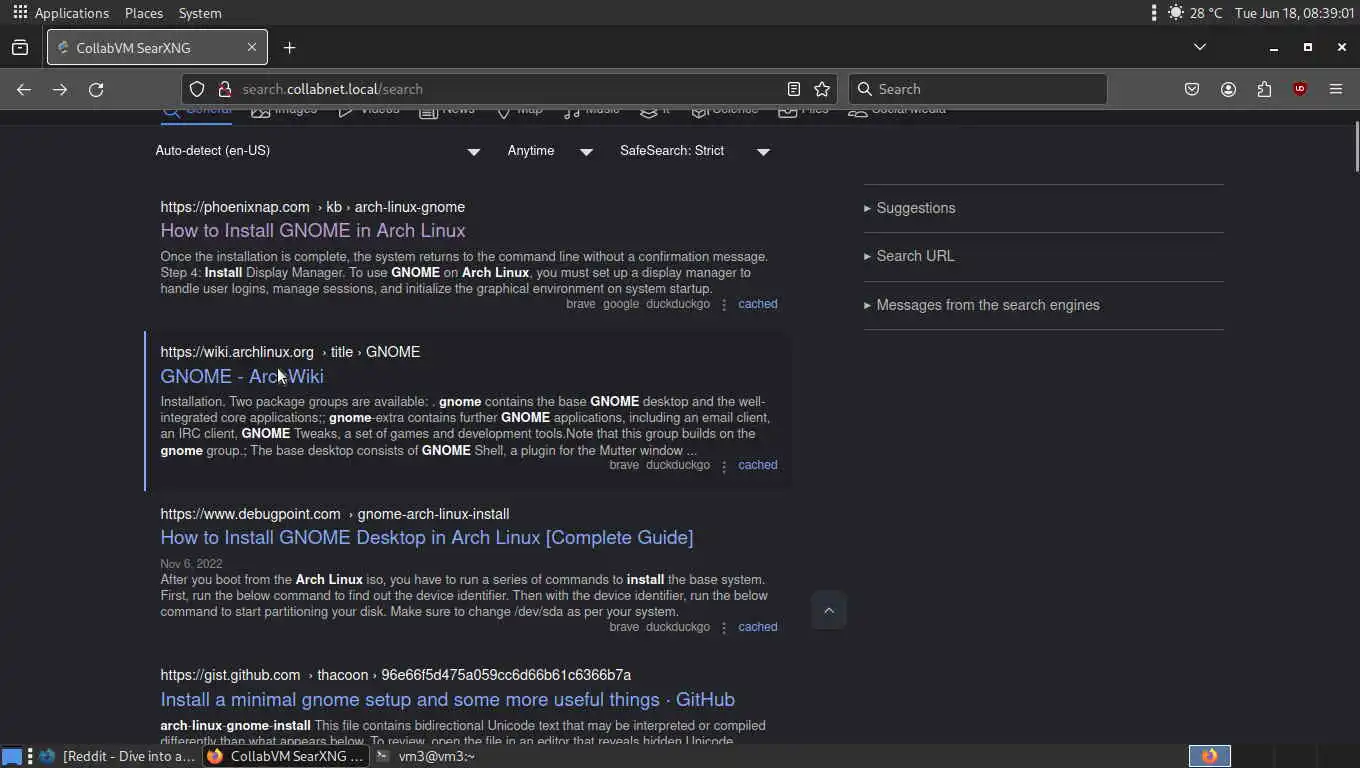Screen dimensions: 1360x768
Task: Click the tracking protection shield icon
Action: (x=197, y=89)
